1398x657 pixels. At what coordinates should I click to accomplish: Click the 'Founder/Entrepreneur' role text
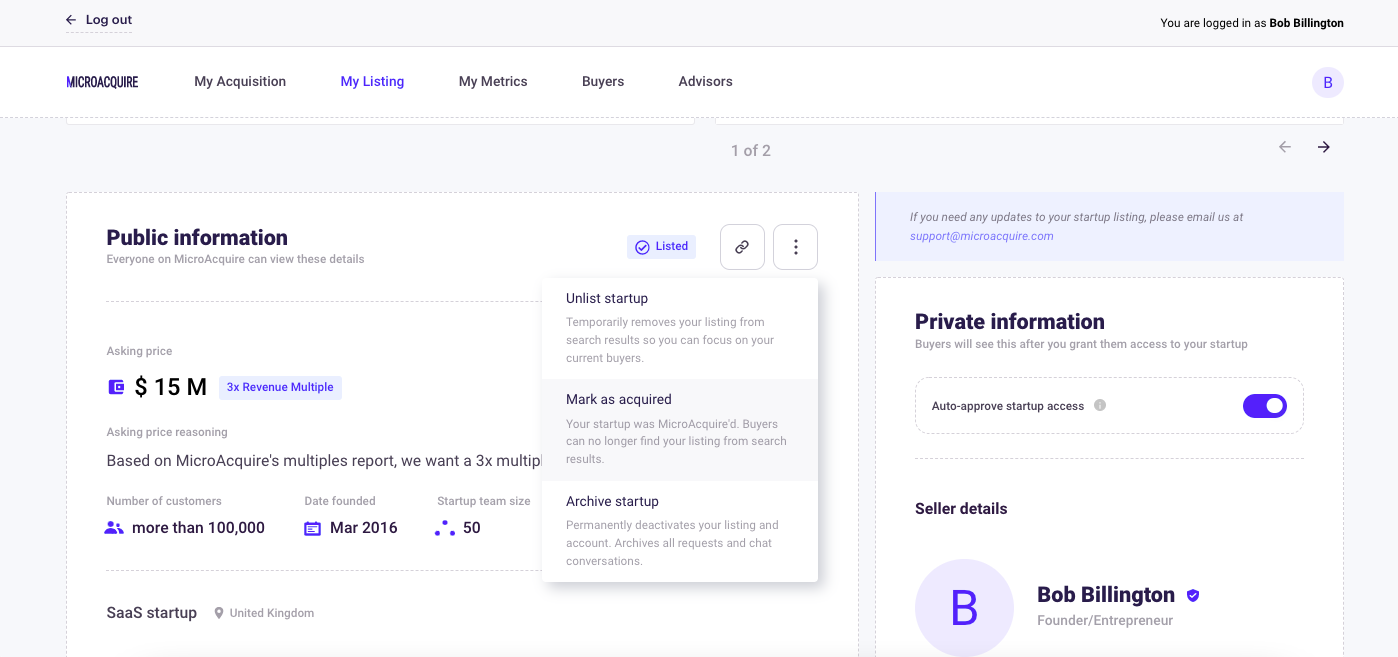[x=1105, y=621]
